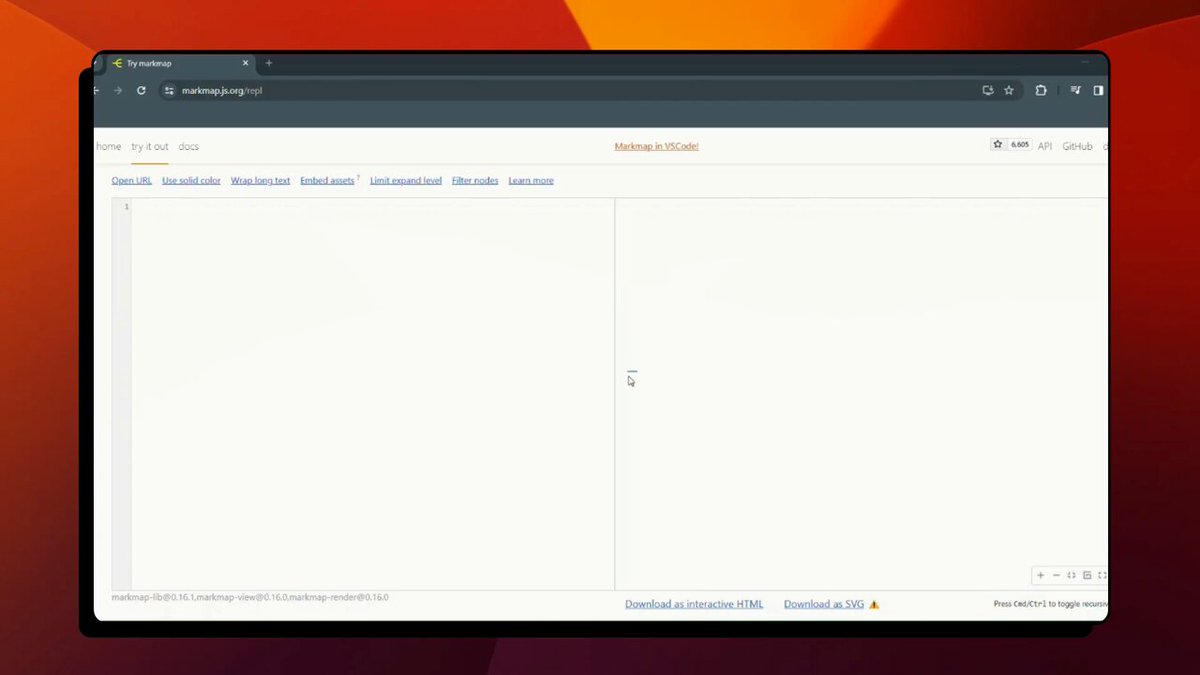Screen dimensions: 1200x675
Task: Click the 6,605 star count
Action: click(1019, 144)
